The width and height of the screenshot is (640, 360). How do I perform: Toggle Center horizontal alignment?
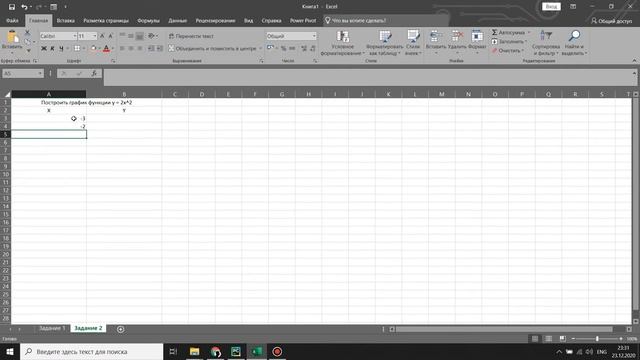coord(131,49)
